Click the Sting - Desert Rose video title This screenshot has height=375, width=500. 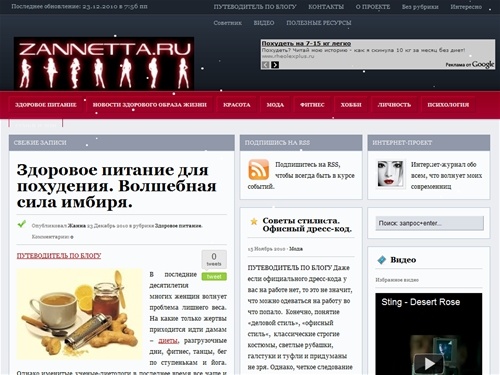(421, 302)
